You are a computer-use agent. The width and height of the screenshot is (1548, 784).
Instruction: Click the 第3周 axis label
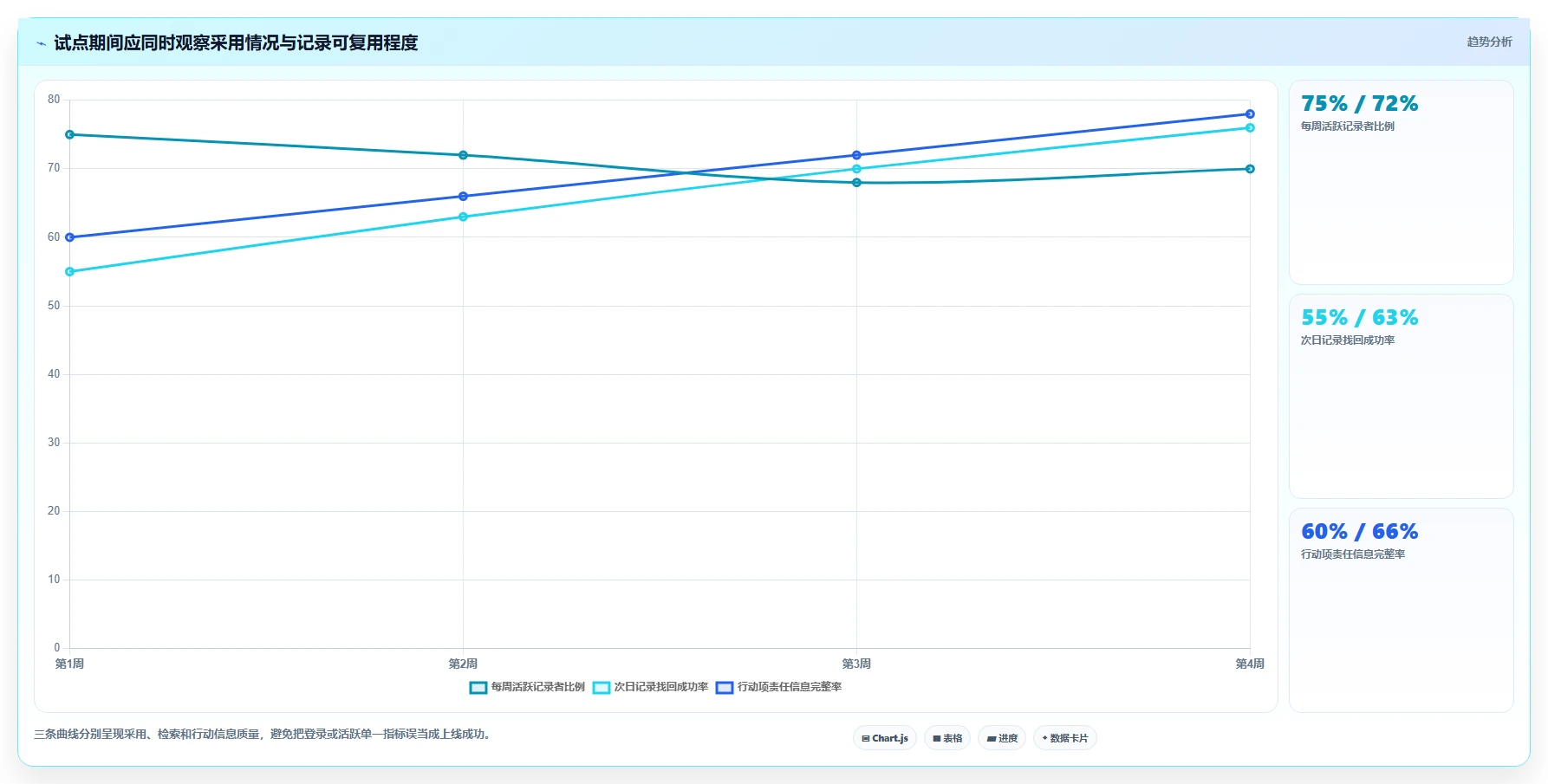click(856, 664)
